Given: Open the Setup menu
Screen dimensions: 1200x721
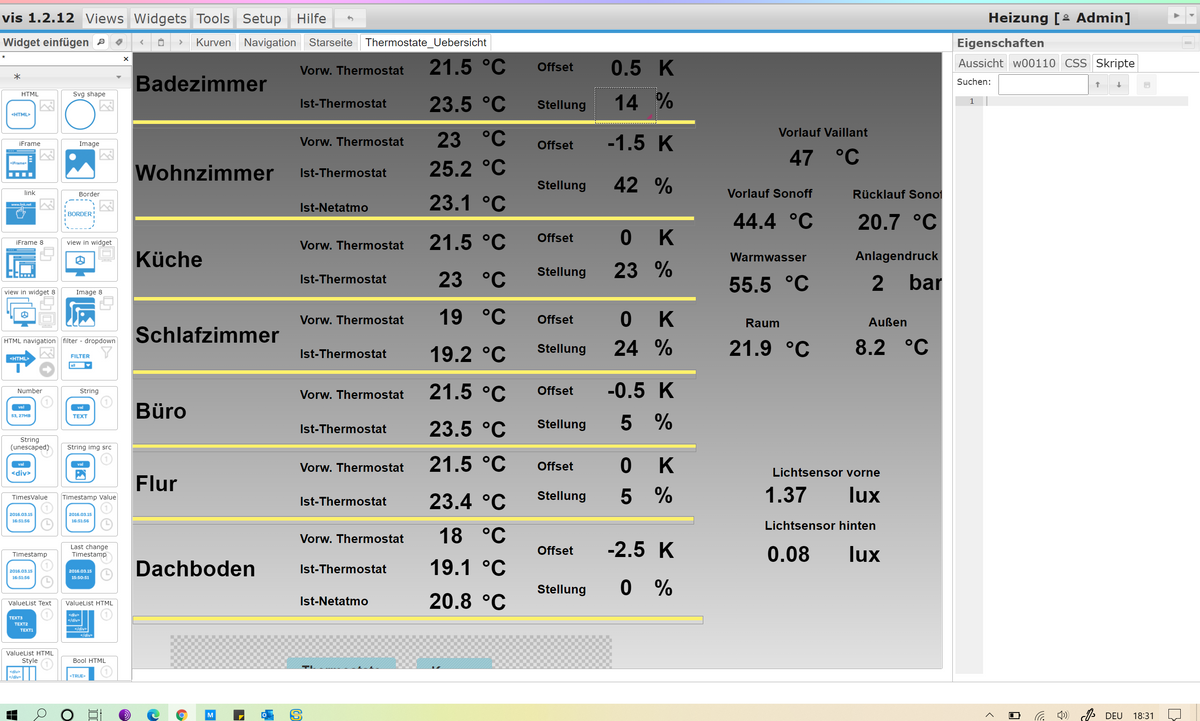Looking at the screenshot, I should click(x=262, y=17).
